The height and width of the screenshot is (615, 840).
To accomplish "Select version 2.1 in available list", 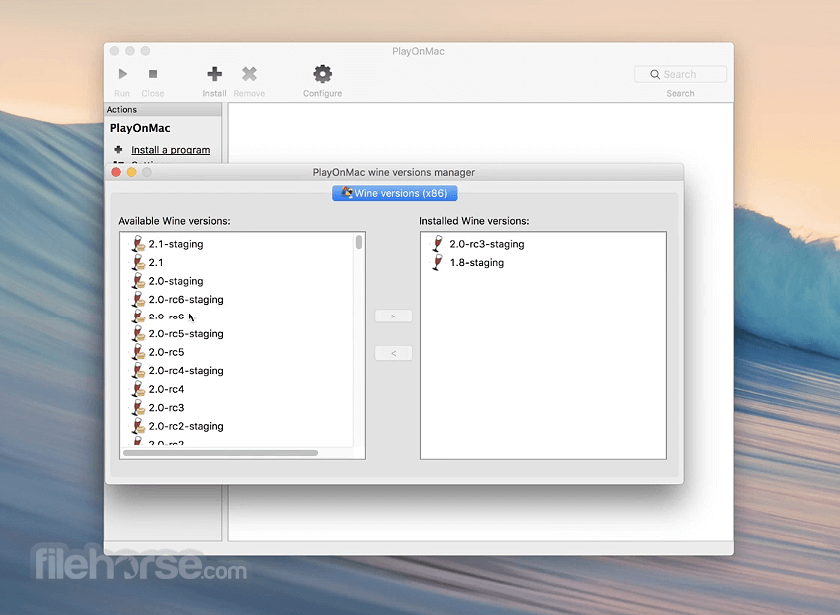I will 156,262.
